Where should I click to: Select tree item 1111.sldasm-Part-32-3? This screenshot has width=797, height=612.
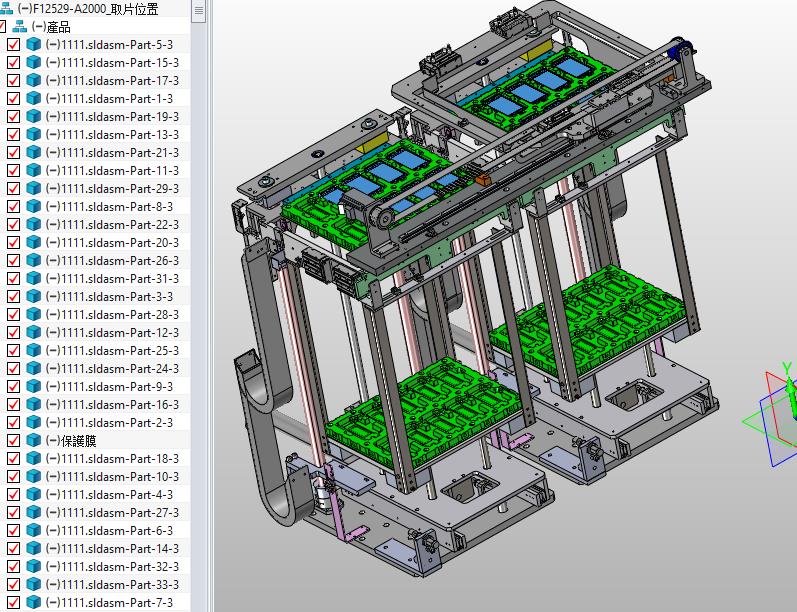pyautogui.click(x=112, y=566)
